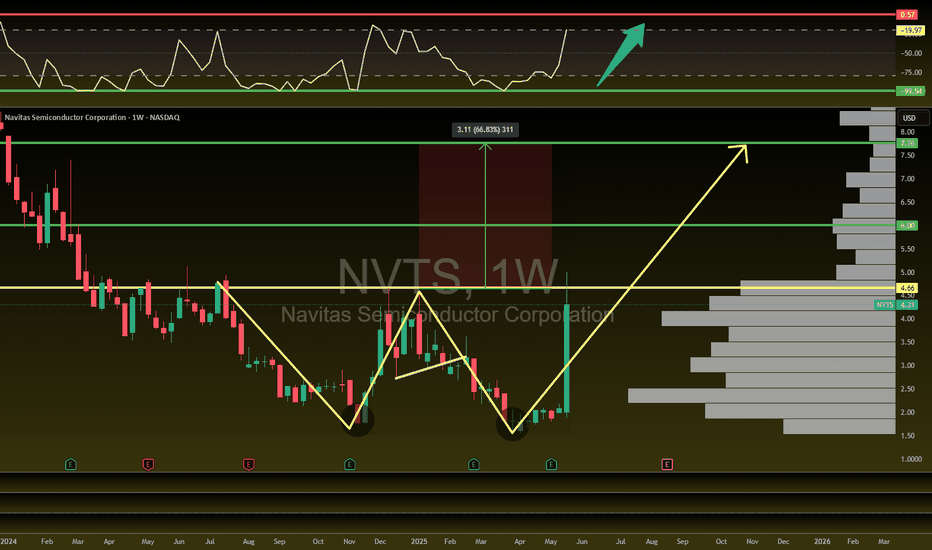Click the 1.0000 price axis value
932x550 pixels.
911,459
